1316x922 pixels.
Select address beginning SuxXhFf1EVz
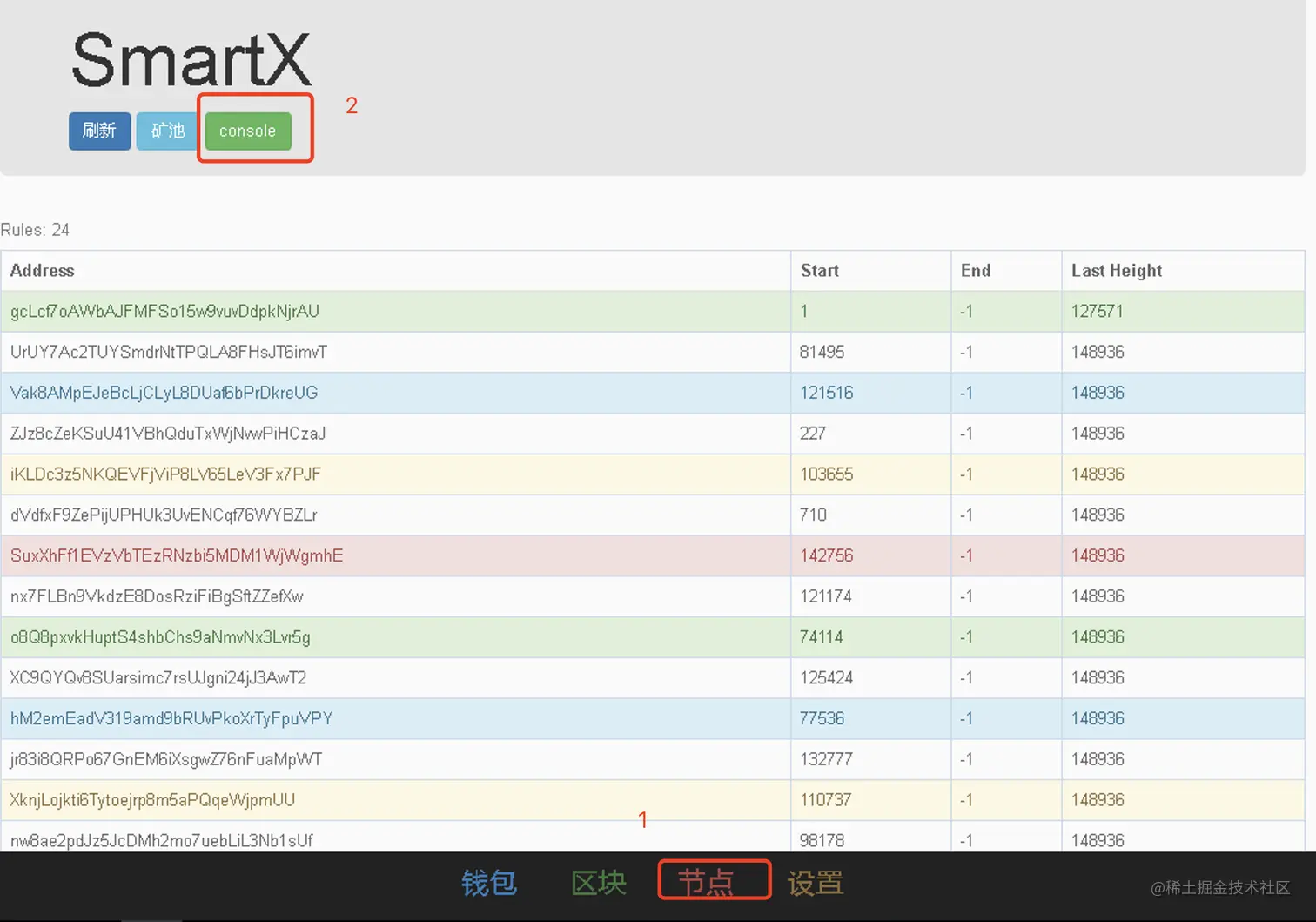(177, 555)
